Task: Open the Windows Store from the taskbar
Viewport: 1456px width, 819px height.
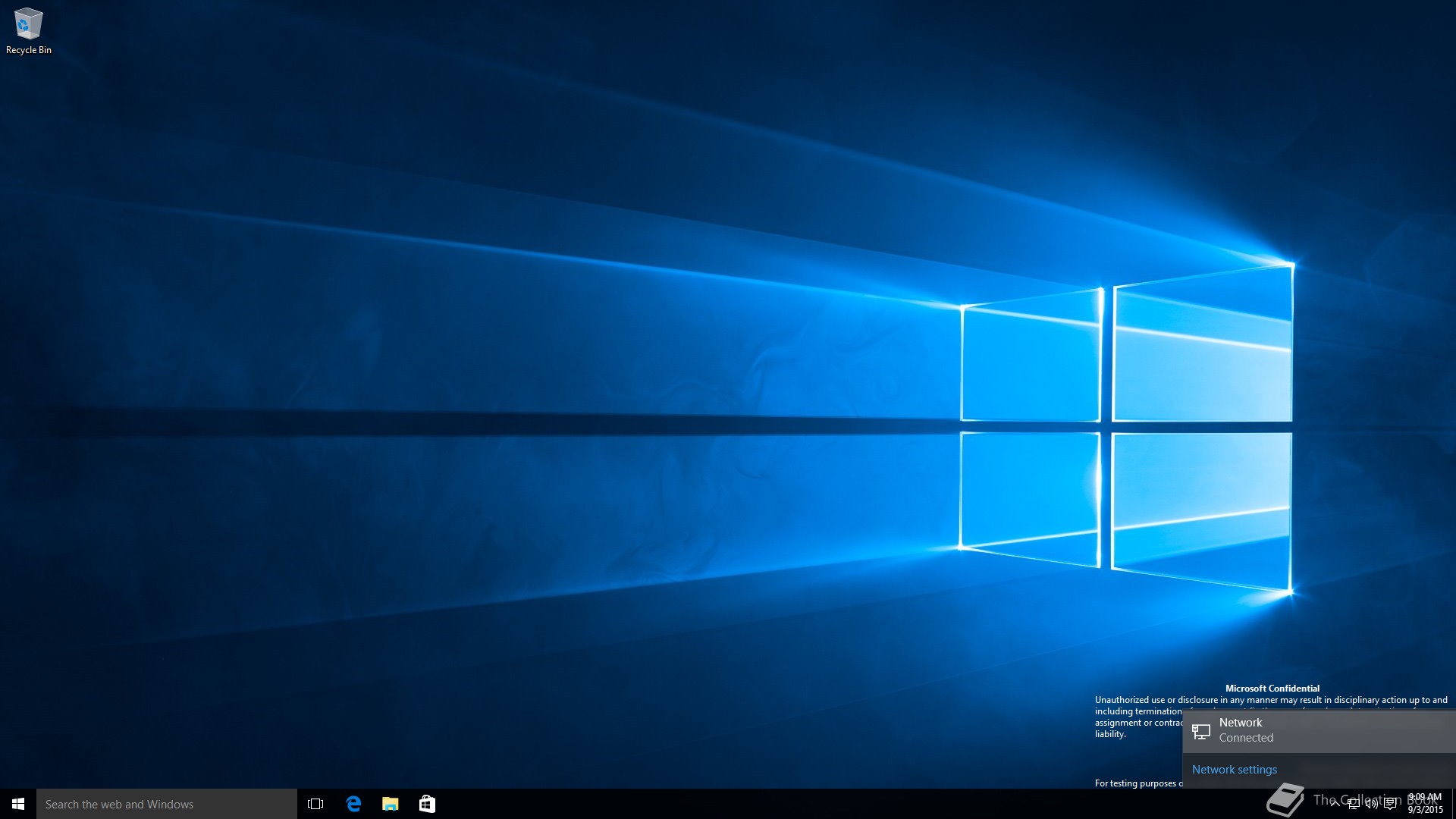Action: pyautogui.click(x=427, y=804)
